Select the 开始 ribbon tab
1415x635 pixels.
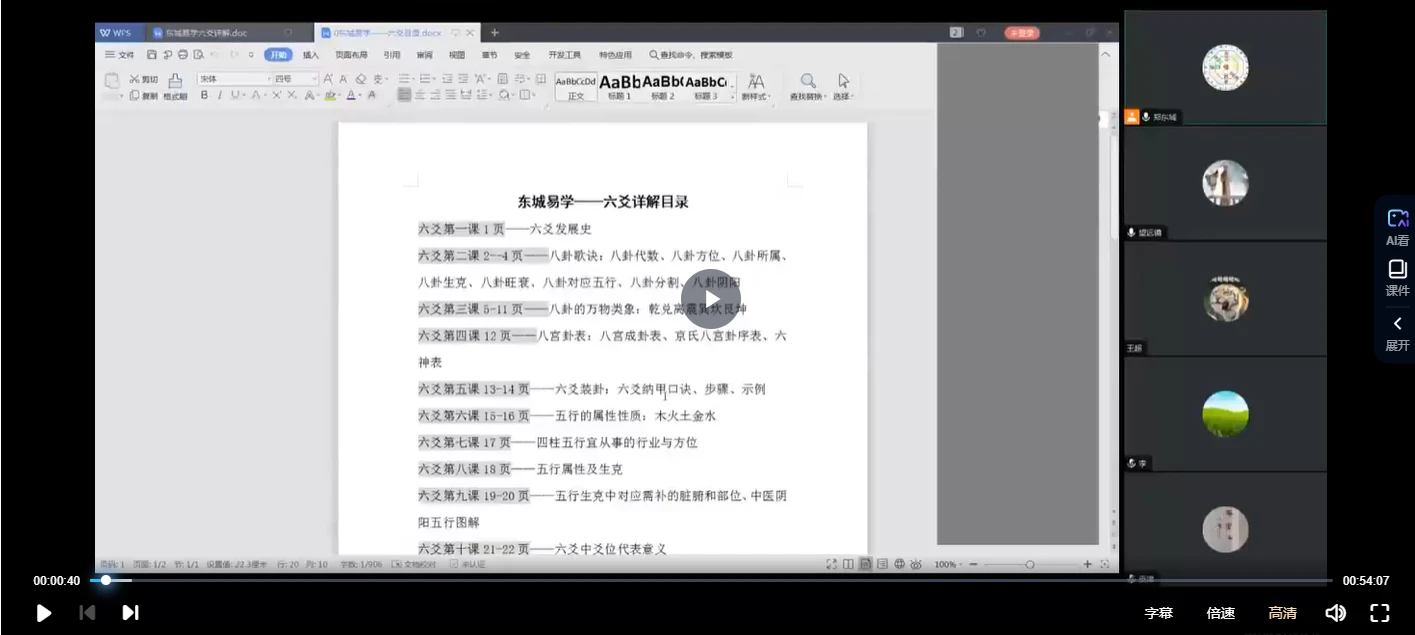coord(278,55)
